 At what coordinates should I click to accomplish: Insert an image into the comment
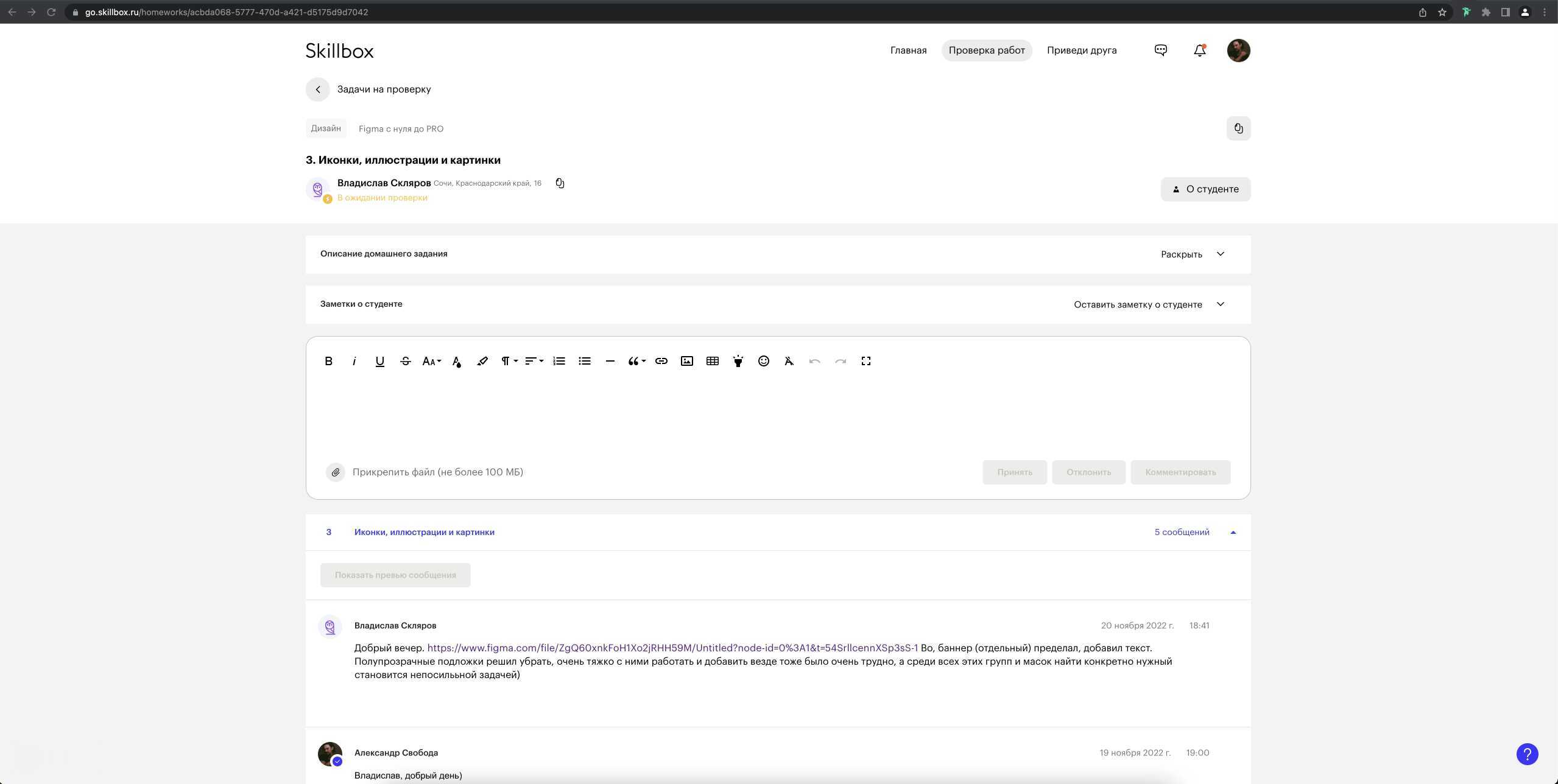pos(686,361)
